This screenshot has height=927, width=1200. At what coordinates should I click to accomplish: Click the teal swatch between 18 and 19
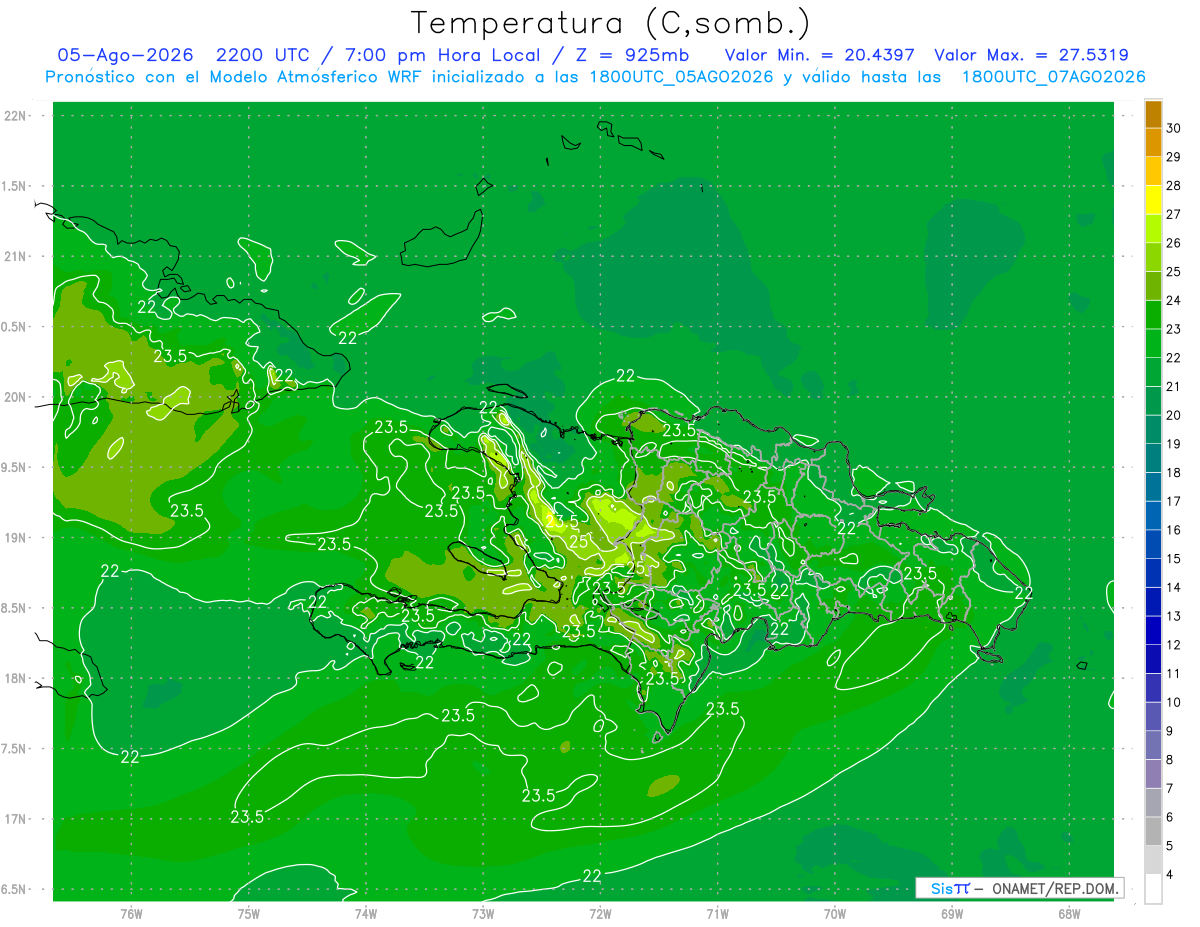(x=1153, y=459)
